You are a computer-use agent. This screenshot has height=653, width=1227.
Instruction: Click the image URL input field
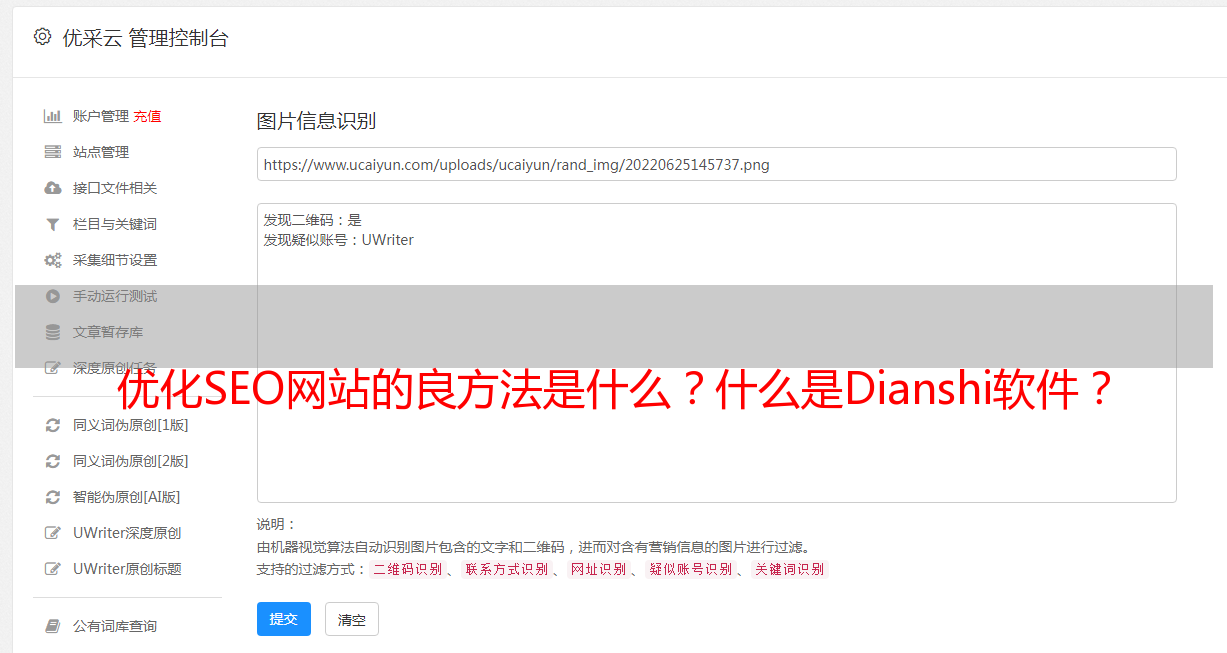point(716,164)
